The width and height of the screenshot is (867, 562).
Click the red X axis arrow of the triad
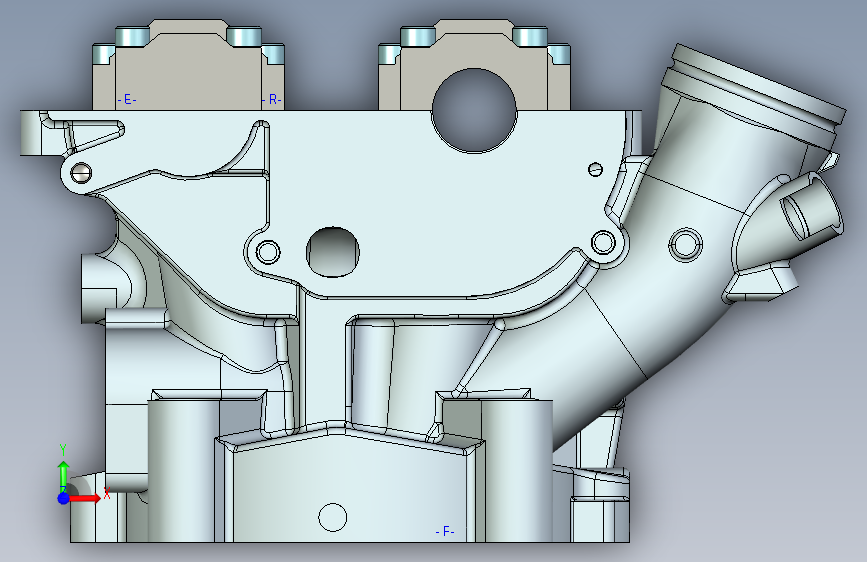[86, 498]
